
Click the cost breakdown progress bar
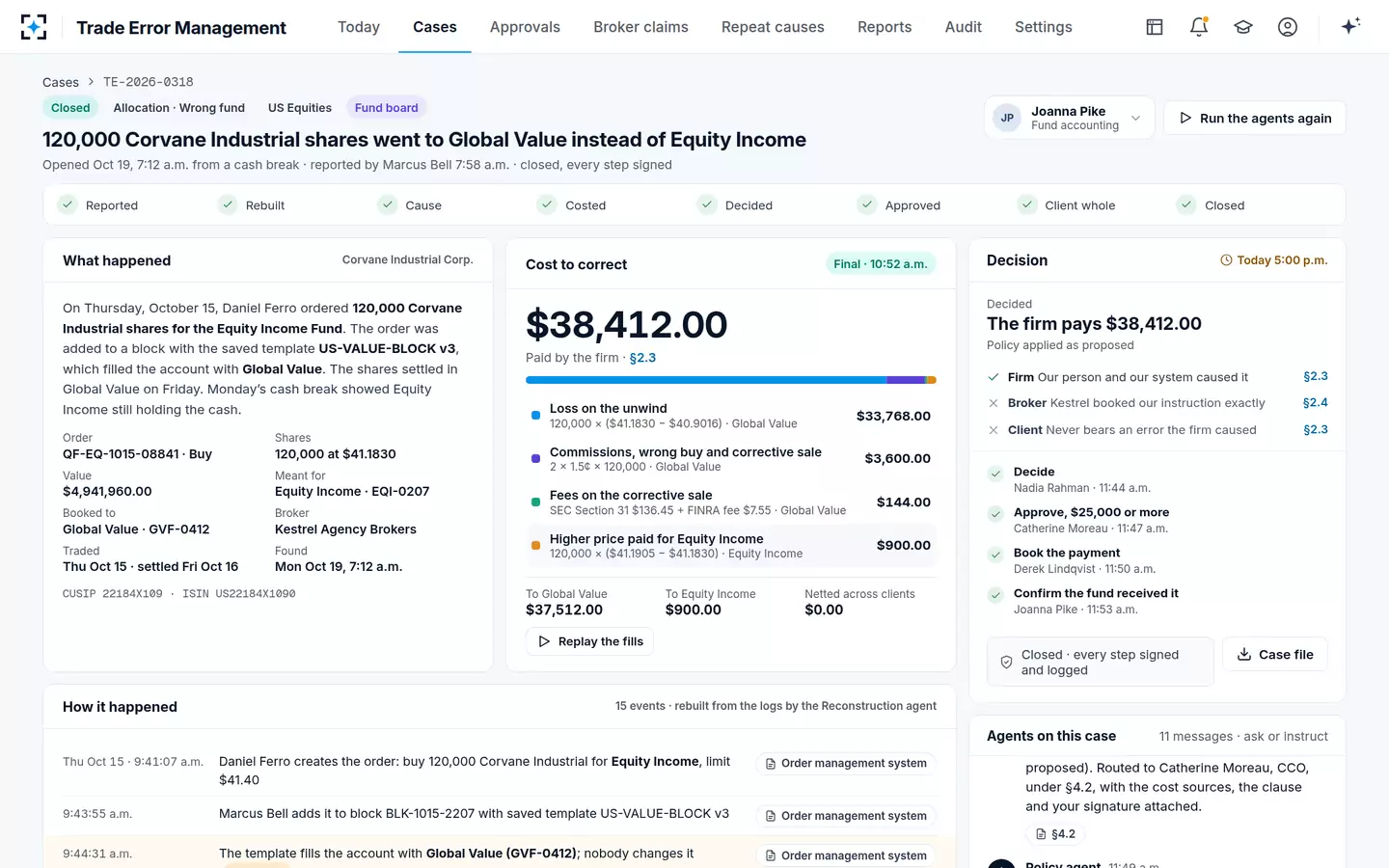point(731,380)
